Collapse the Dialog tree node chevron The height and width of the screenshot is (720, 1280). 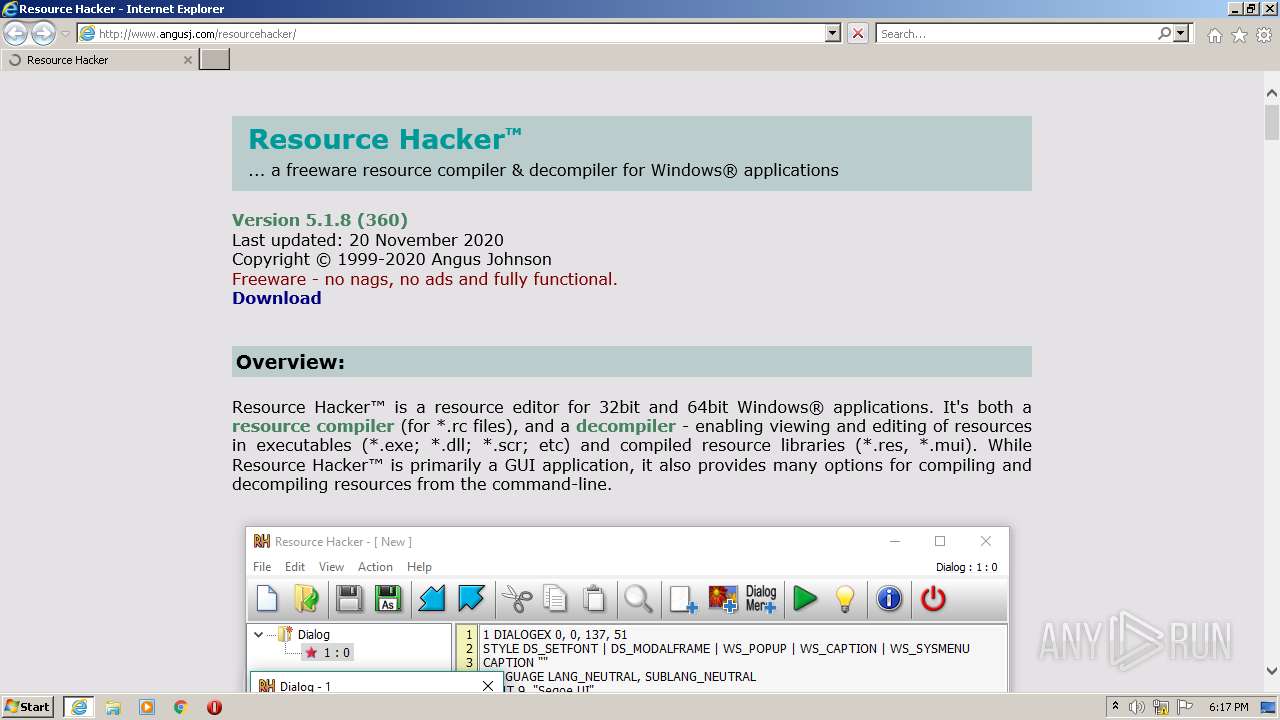[259, 634]
